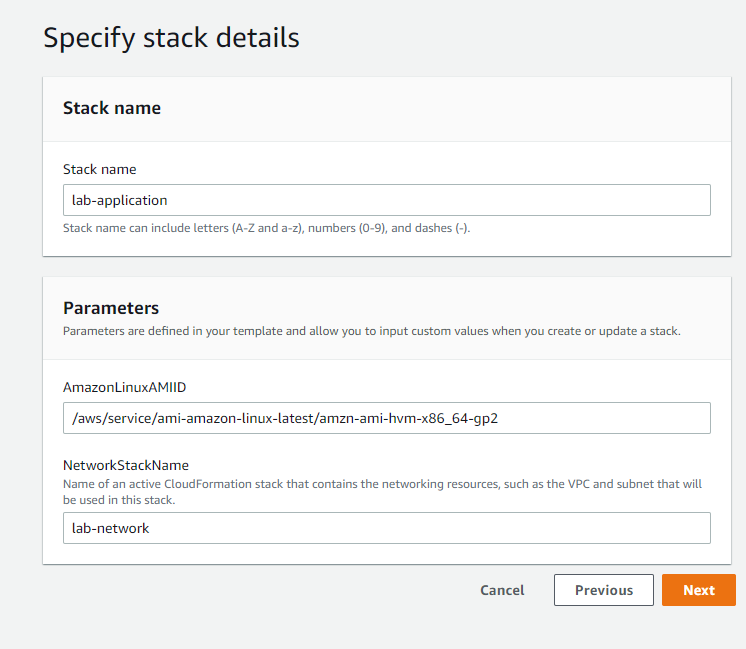Click the Previous button

coord(603,590)
